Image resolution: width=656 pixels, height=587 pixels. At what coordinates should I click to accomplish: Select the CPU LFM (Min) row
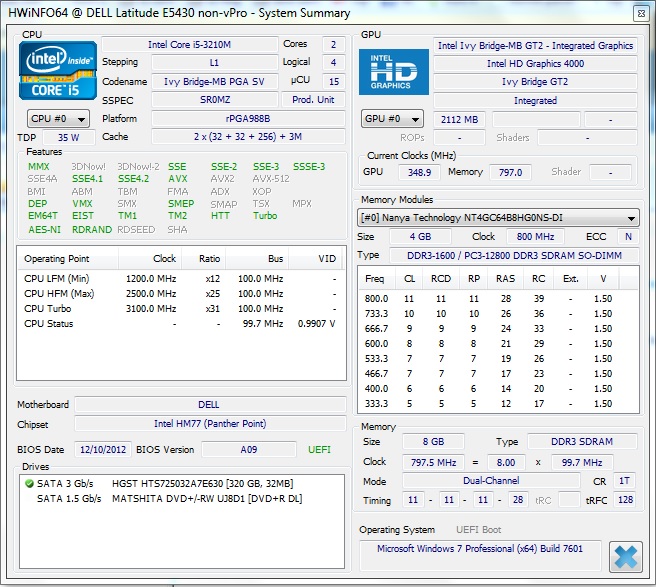(181, 279)
